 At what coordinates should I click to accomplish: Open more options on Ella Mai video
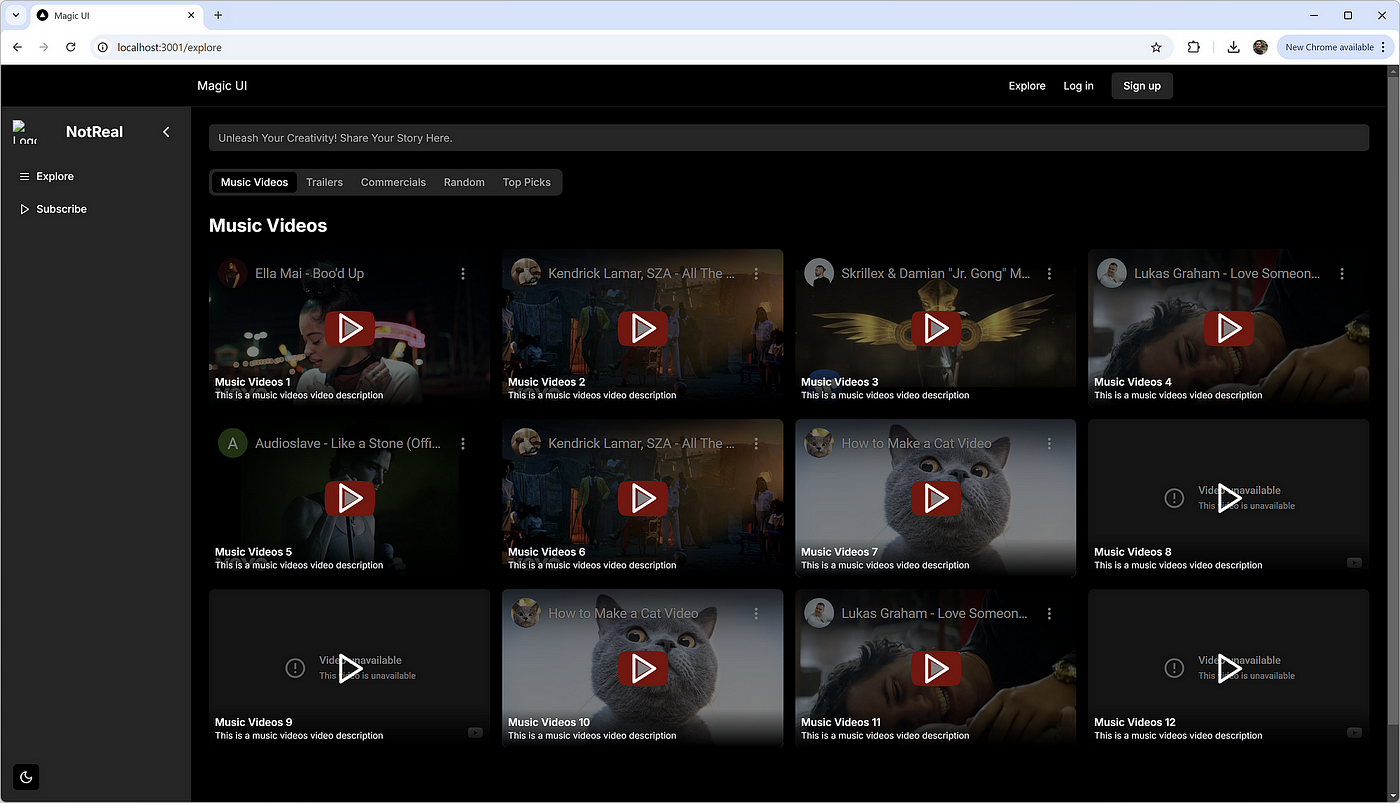tap(463, 273)
